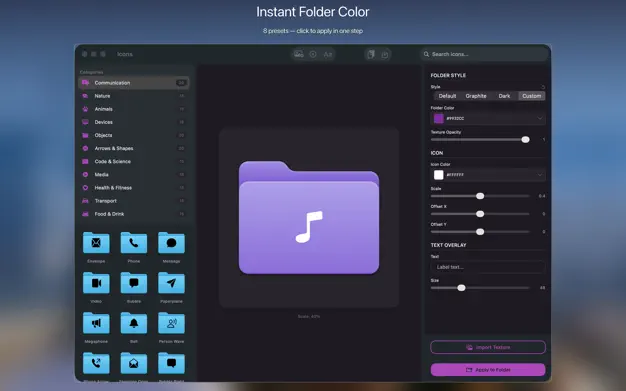Open the Objects category
The width and height of the screenshot is (626, 391).
tap(133, 135)
